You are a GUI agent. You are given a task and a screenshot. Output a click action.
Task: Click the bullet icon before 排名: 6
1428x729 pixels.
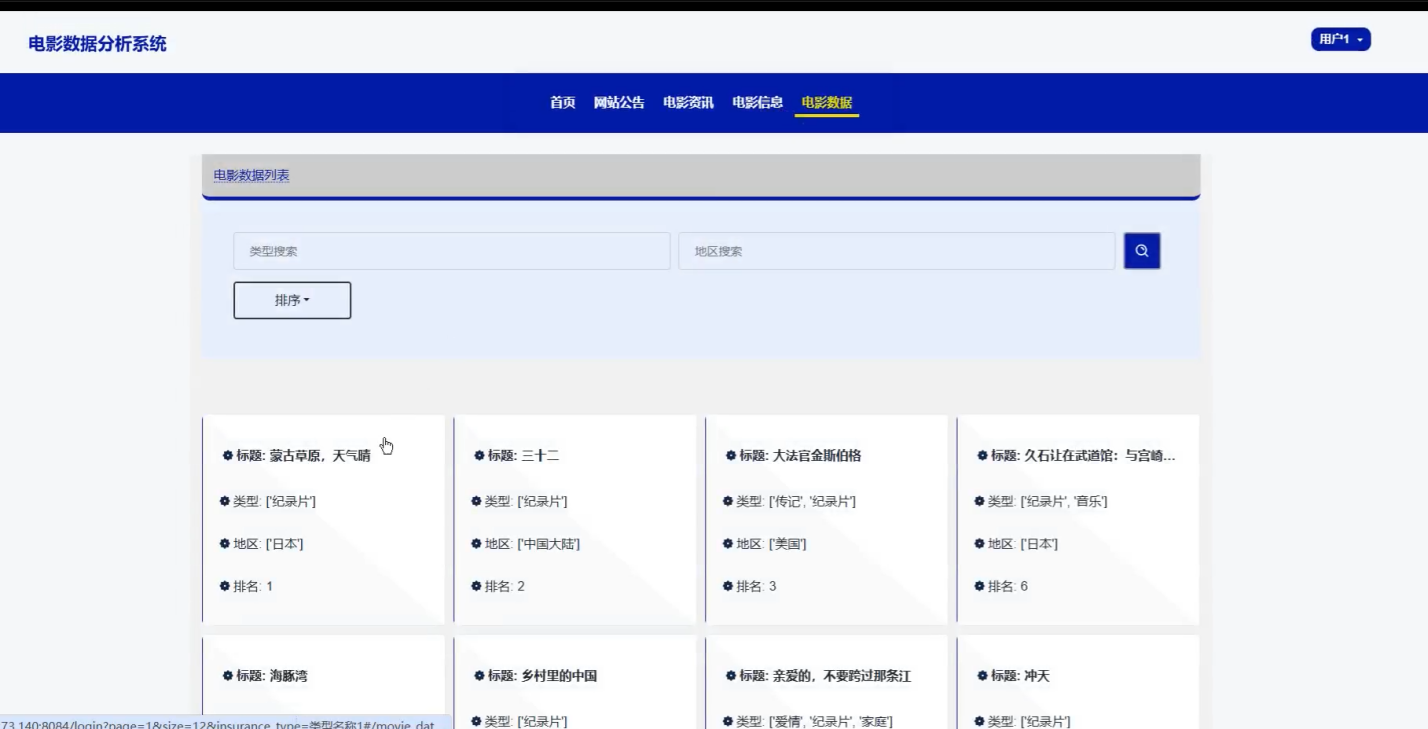[x=980, y=586]
